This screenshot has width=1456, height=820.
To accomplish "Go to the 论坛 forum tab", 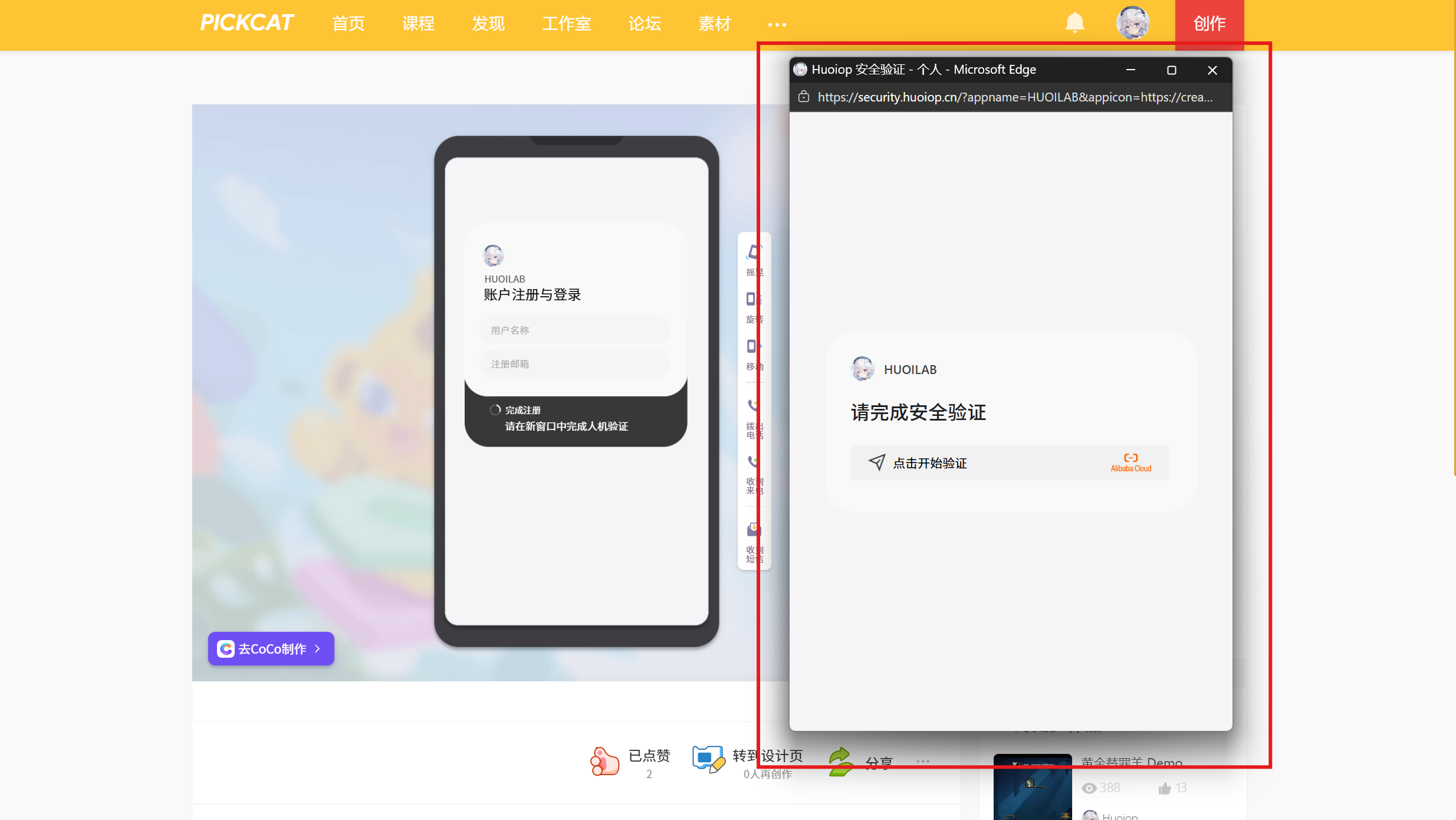I will click(x=644, y=24).
